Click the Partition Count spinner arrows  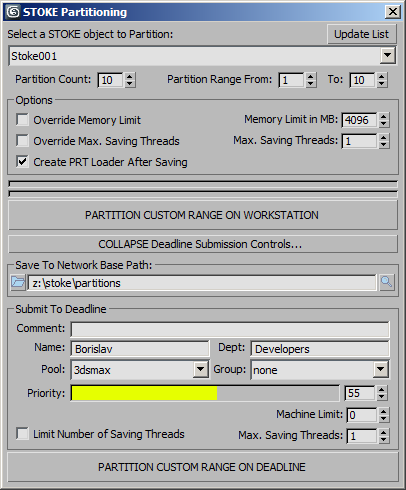130,80
